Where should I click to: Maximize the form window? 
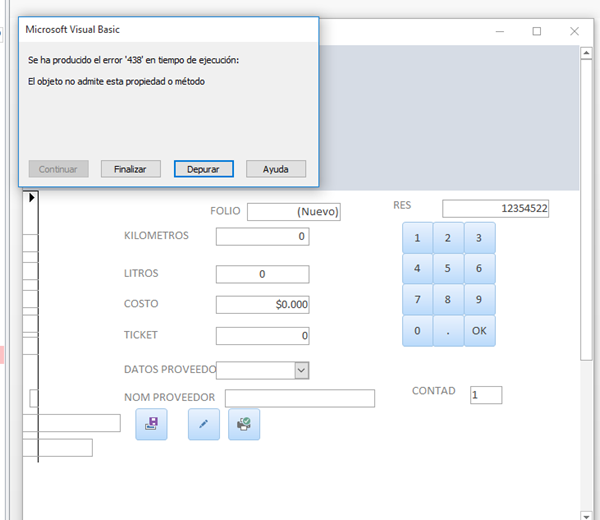(537, 31)
